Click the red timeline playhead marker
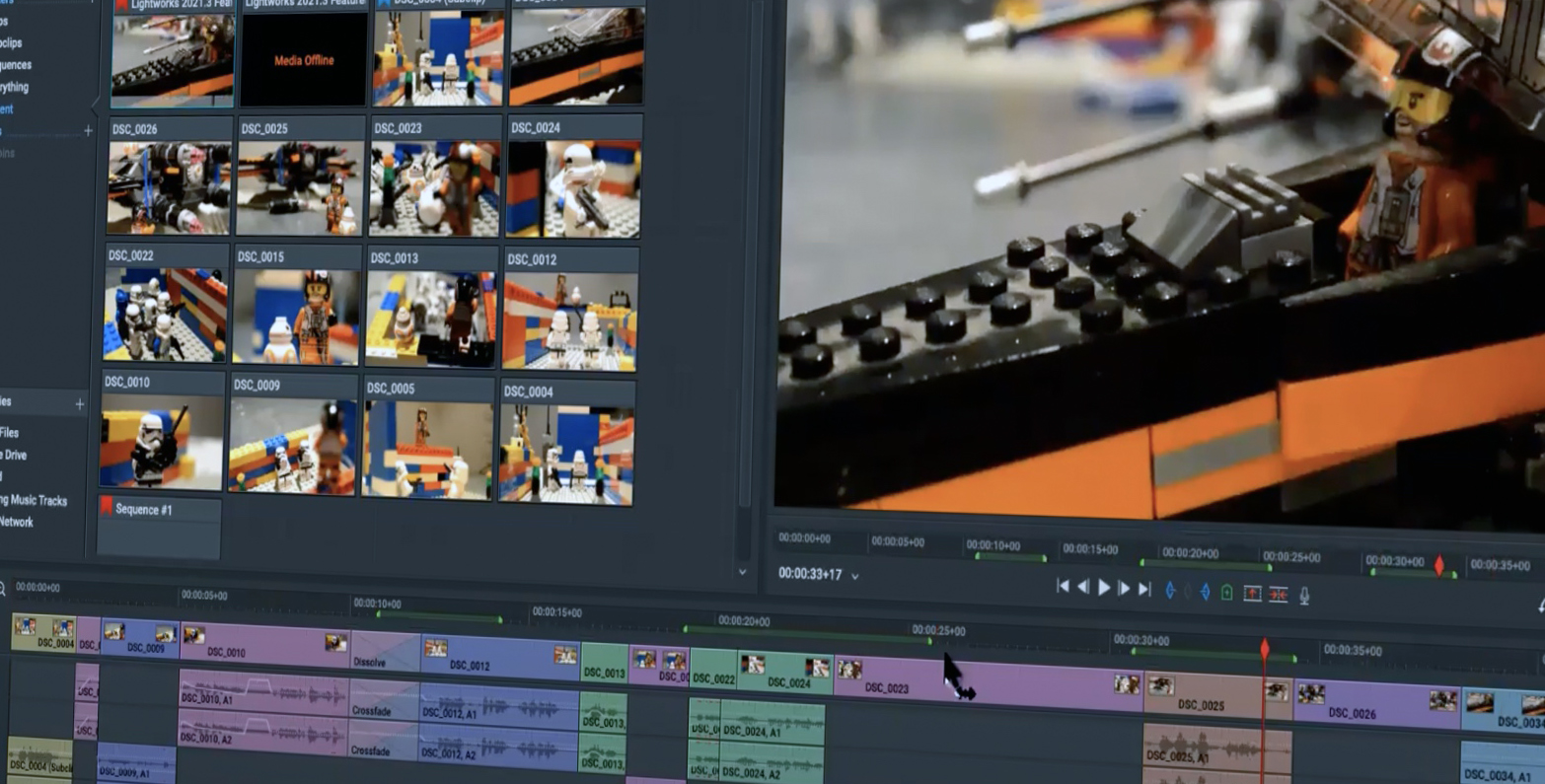Screen dimensions: 1545x784 [x=1265, y=649]
